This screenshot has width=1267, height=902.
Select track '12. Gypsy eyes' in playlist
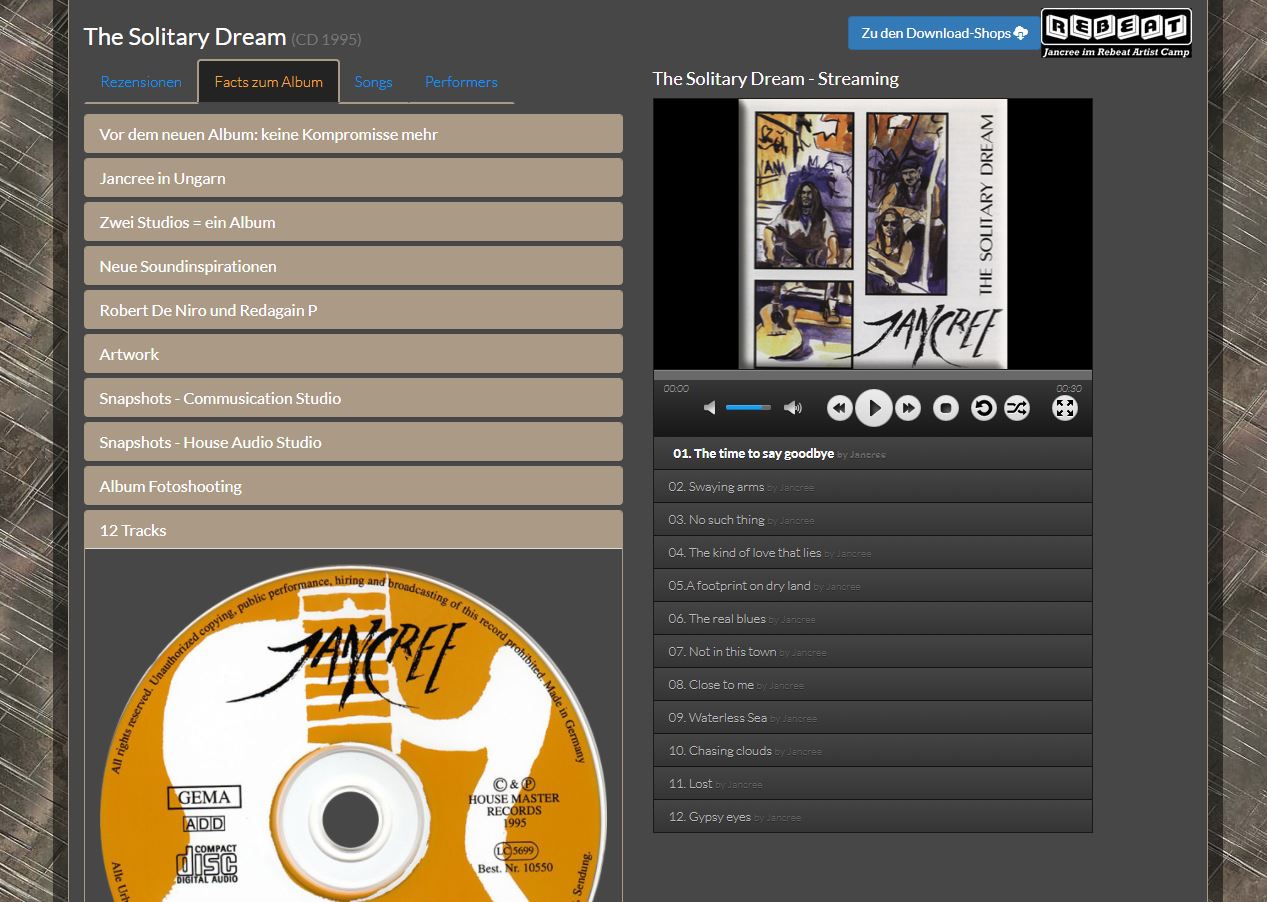point(710,817)
